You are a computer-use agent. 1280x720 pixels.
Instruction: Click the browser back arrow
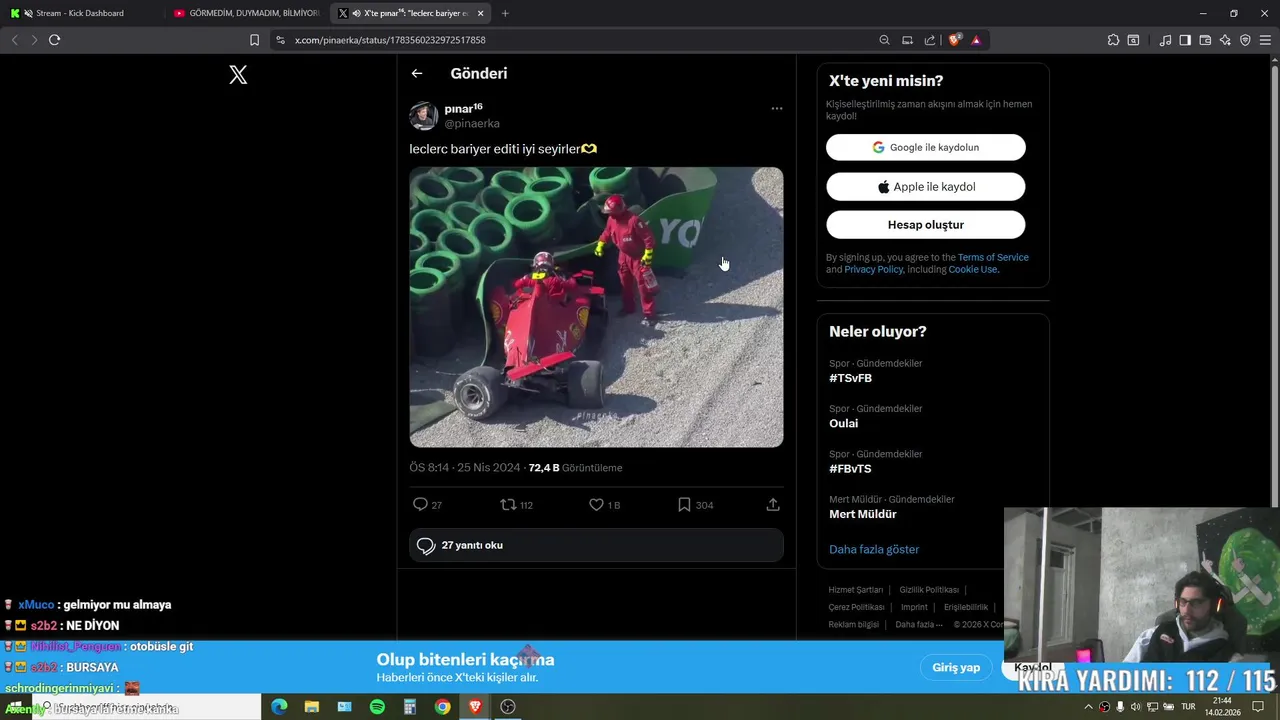coord(14,40)
